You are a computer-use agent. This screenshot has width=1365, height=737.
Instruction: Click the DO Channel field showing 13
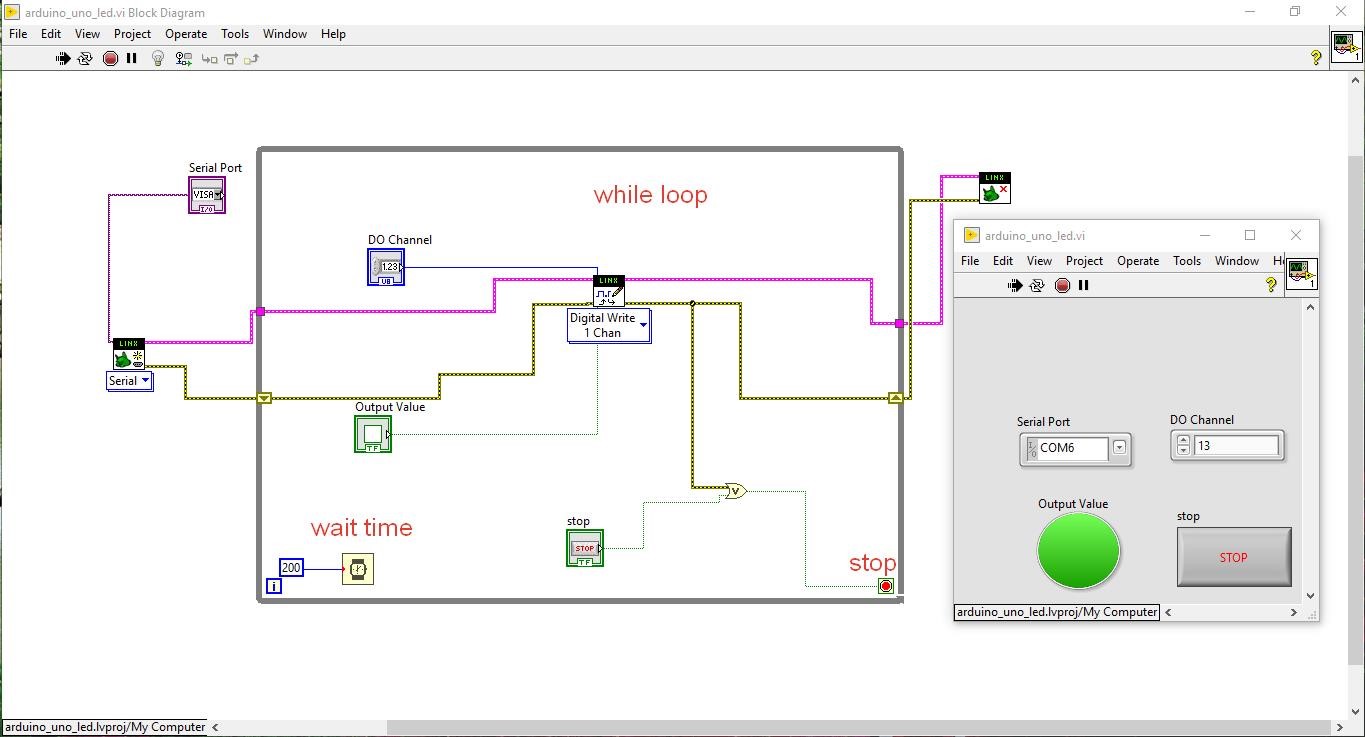click(x=1236, y=446)
